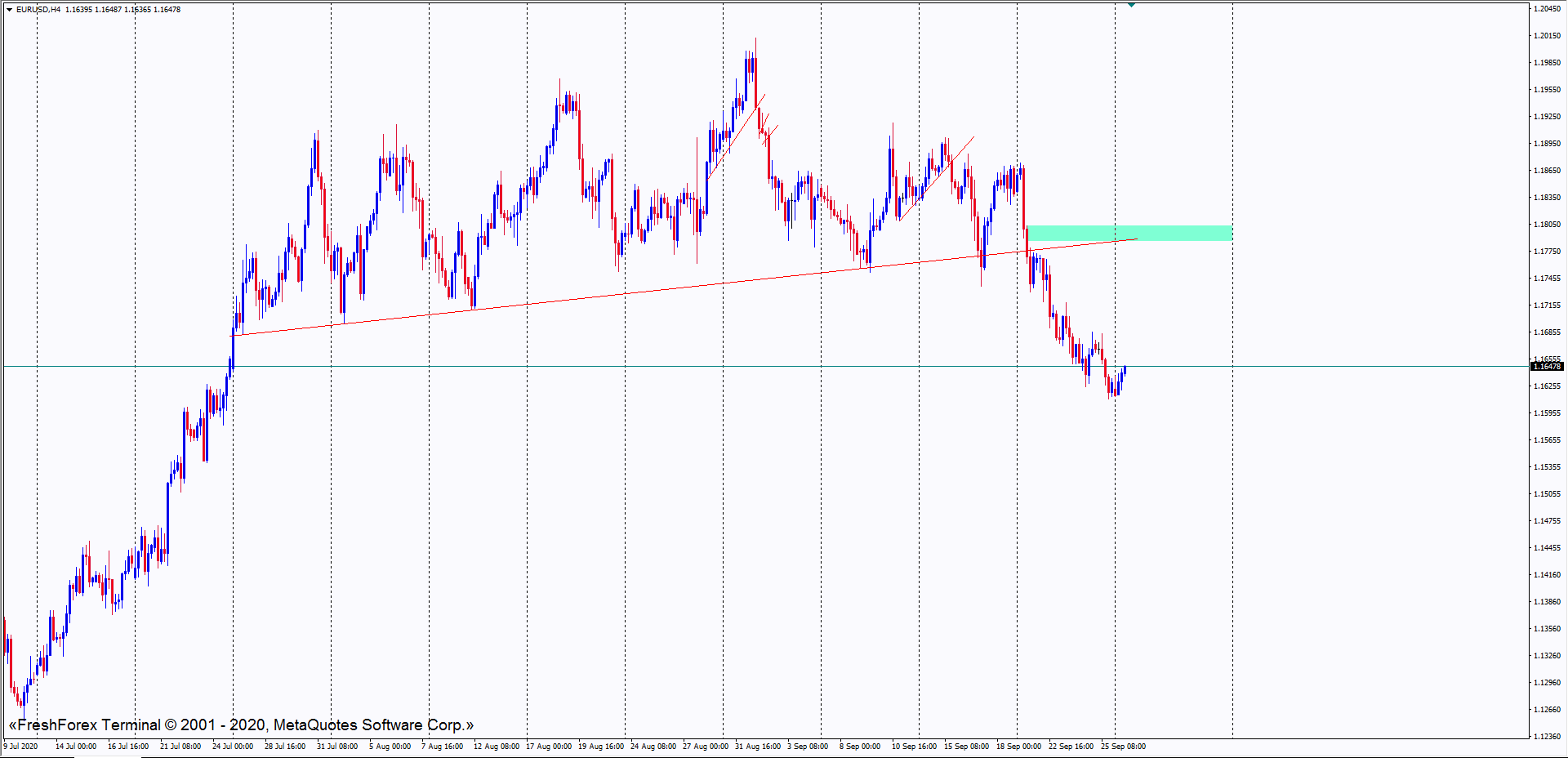Click the 1.20450 price scale label
This screenshot has width=1568, height=758.
click(x=1547, y=9)
